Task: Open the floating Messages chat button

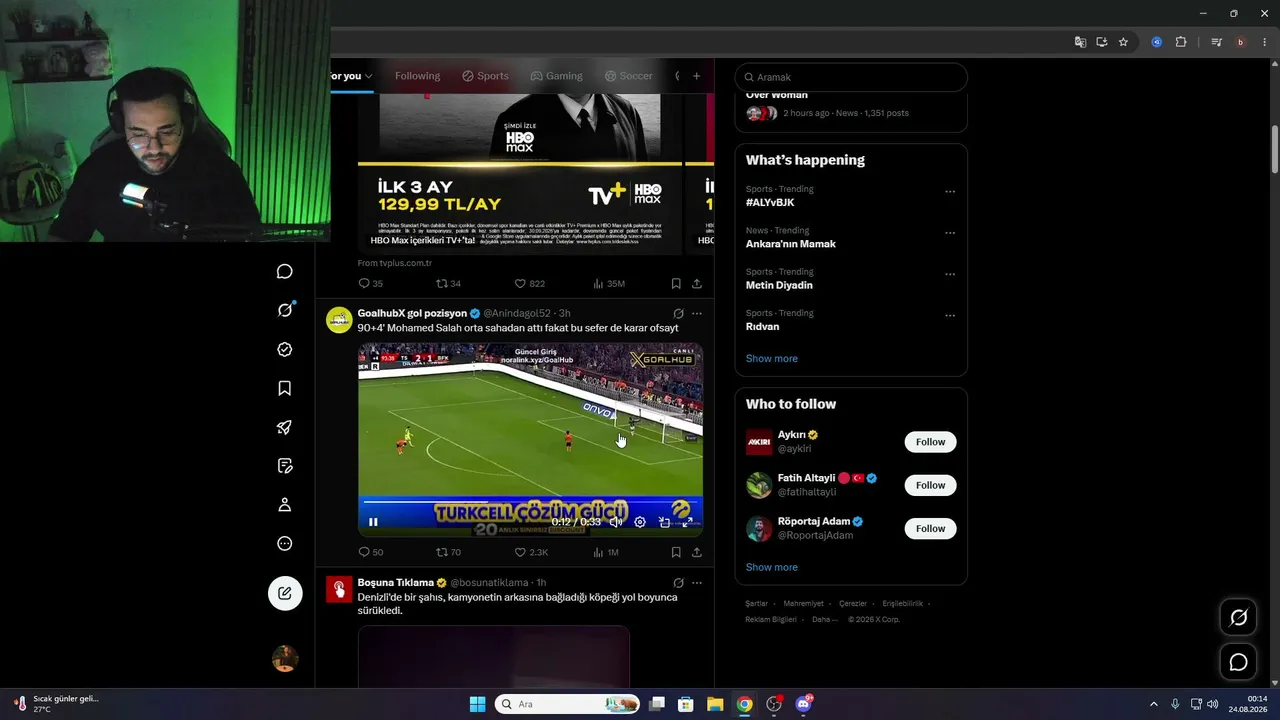Action: click(1238, 662)
